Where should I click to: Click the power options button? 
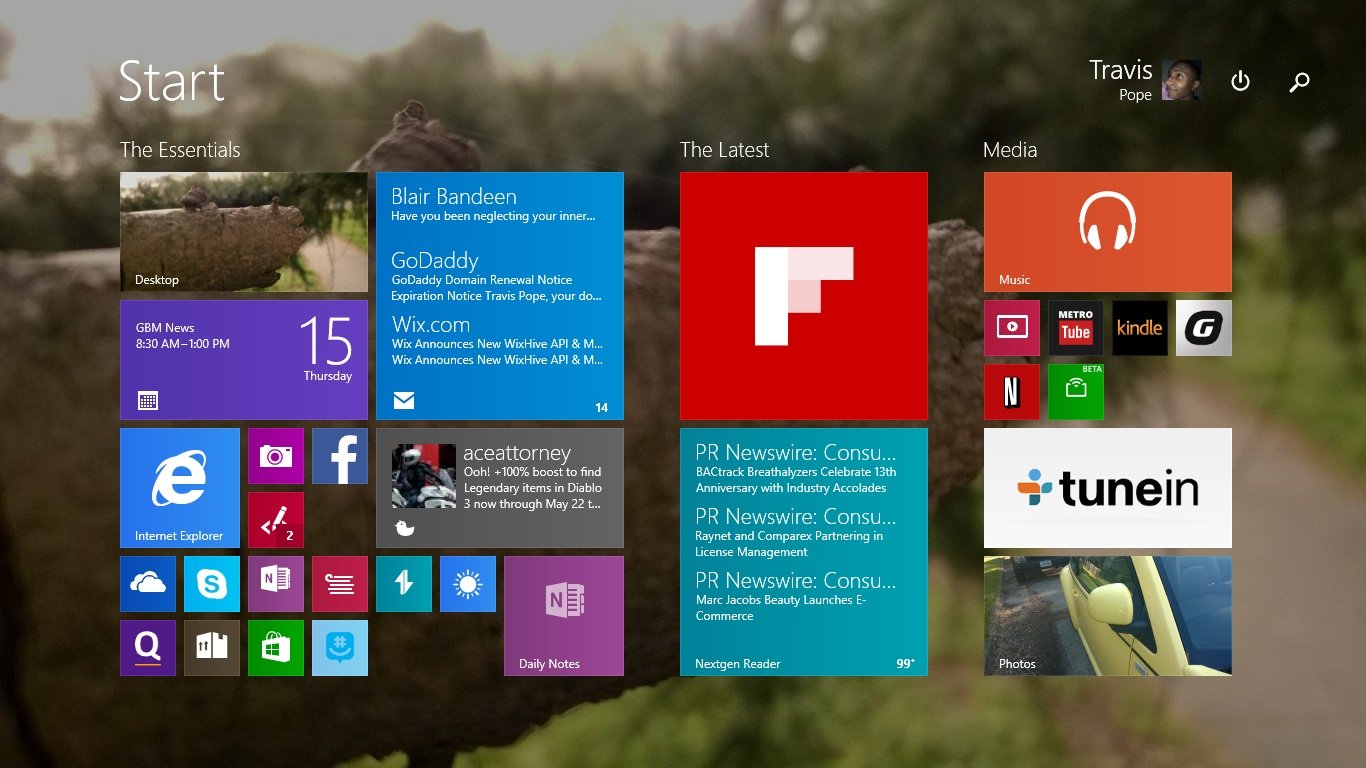pos(1240,81)
